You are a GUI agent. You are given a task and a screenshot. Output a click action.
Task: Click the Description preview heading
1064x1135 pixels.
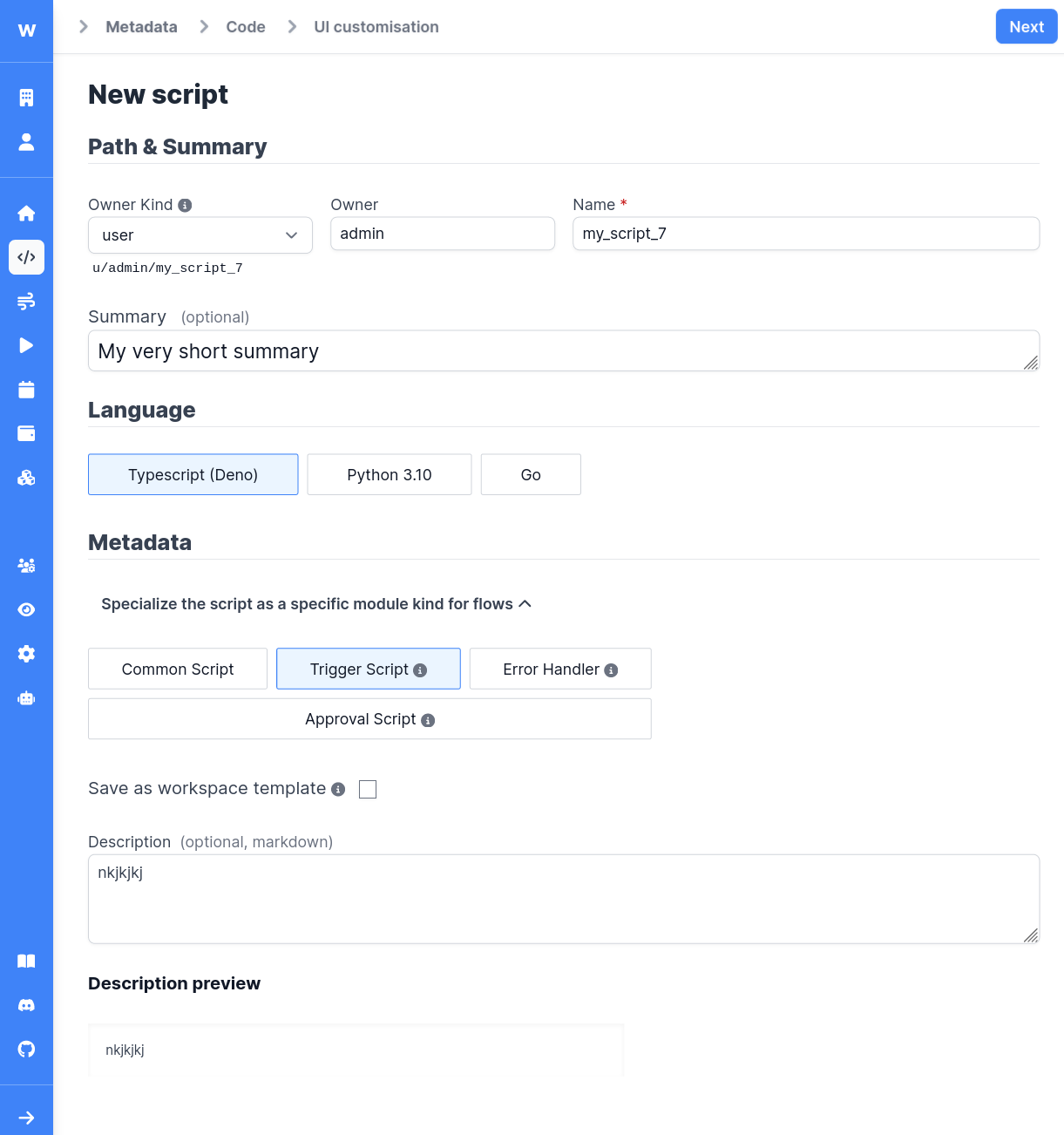[174, 983]
